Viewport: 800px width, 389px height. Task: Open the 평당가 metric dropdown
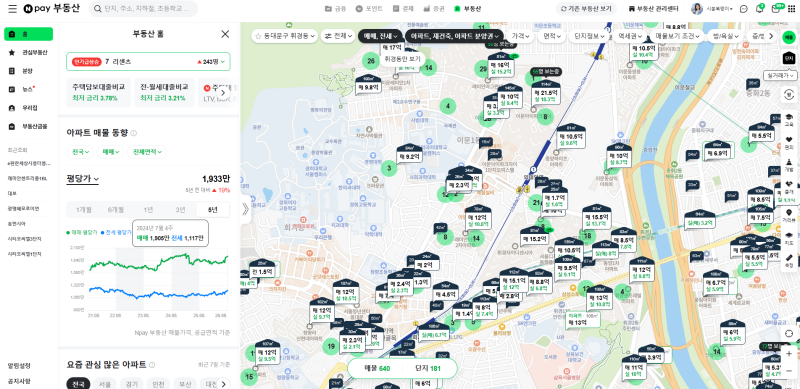click(82, 179)
